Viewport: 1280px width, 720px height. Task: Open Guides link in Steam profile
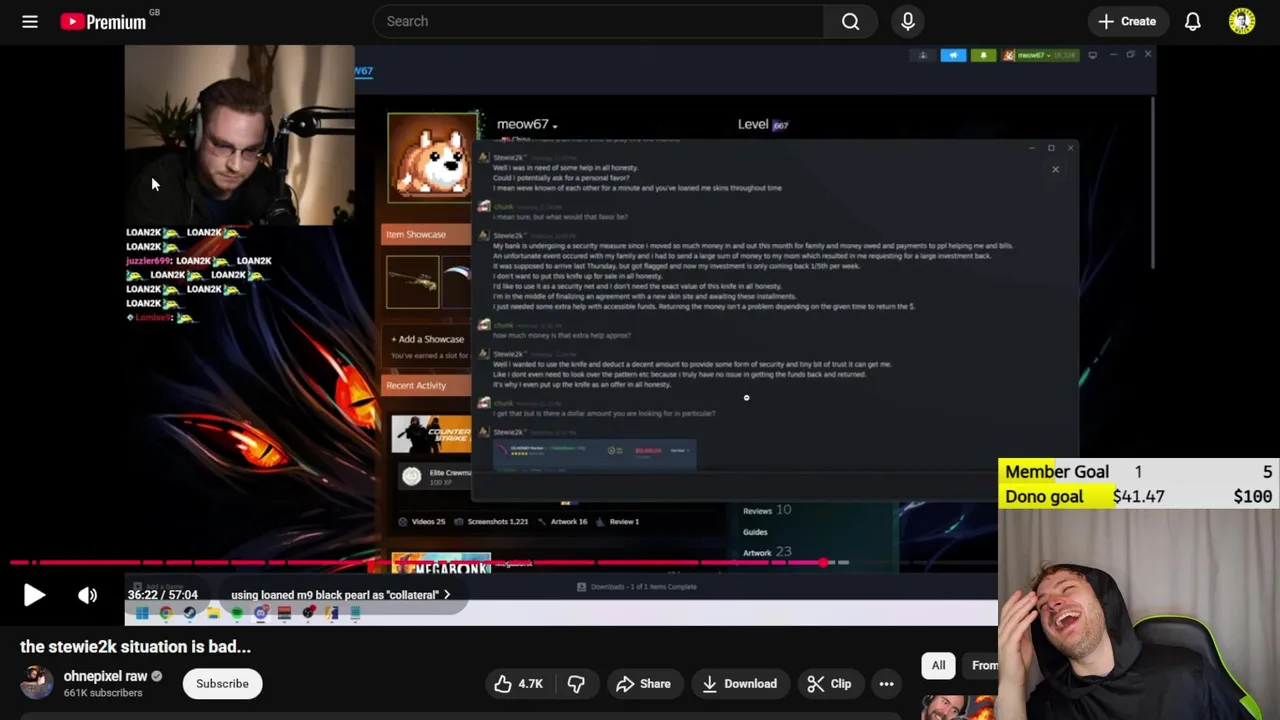point(755,532)
